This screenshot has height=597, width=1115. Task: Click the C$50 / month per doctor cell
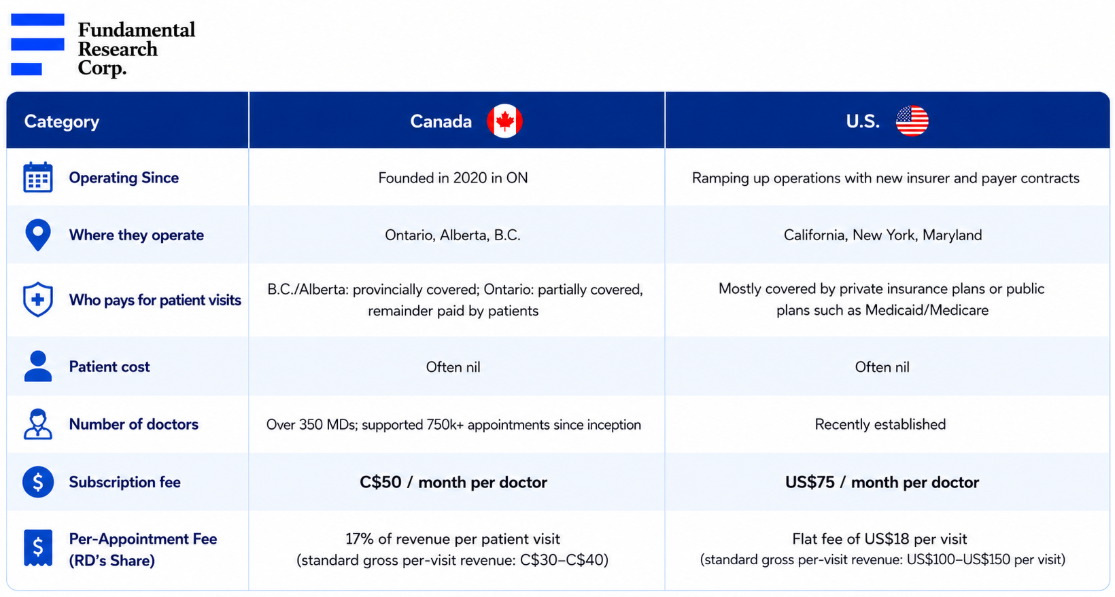(454, 482)
